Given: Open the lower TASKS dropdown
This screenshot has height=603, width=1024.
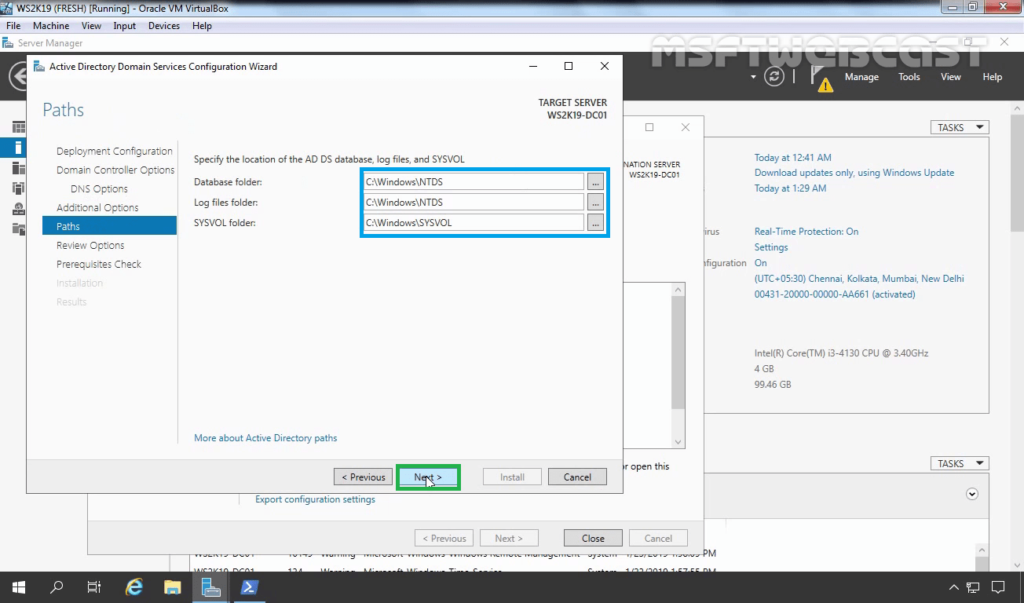Looking at the screenshot, I should click(959, 463).
